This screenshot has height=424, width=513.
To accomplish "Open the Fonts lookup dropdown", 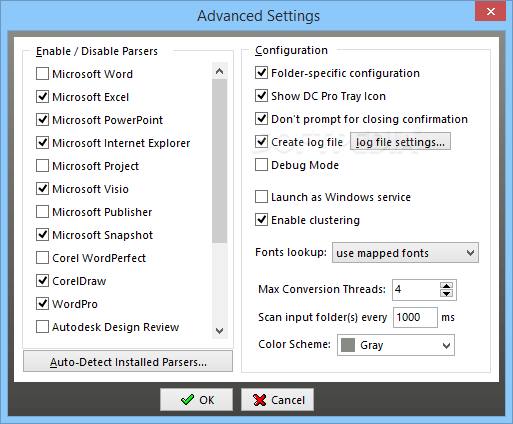I will point(405,253).
